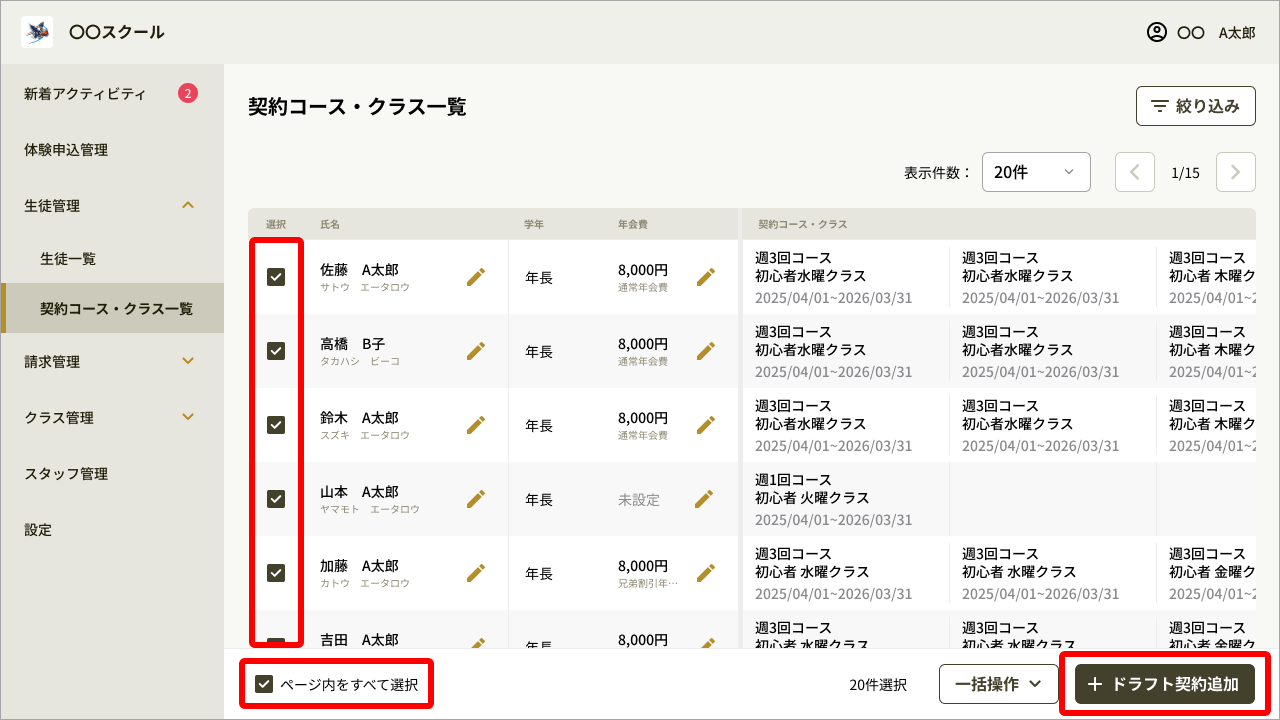Screen dimensions: 1280x720
Task: Open the 絞り込み filter button
Action: (1195, 106)
